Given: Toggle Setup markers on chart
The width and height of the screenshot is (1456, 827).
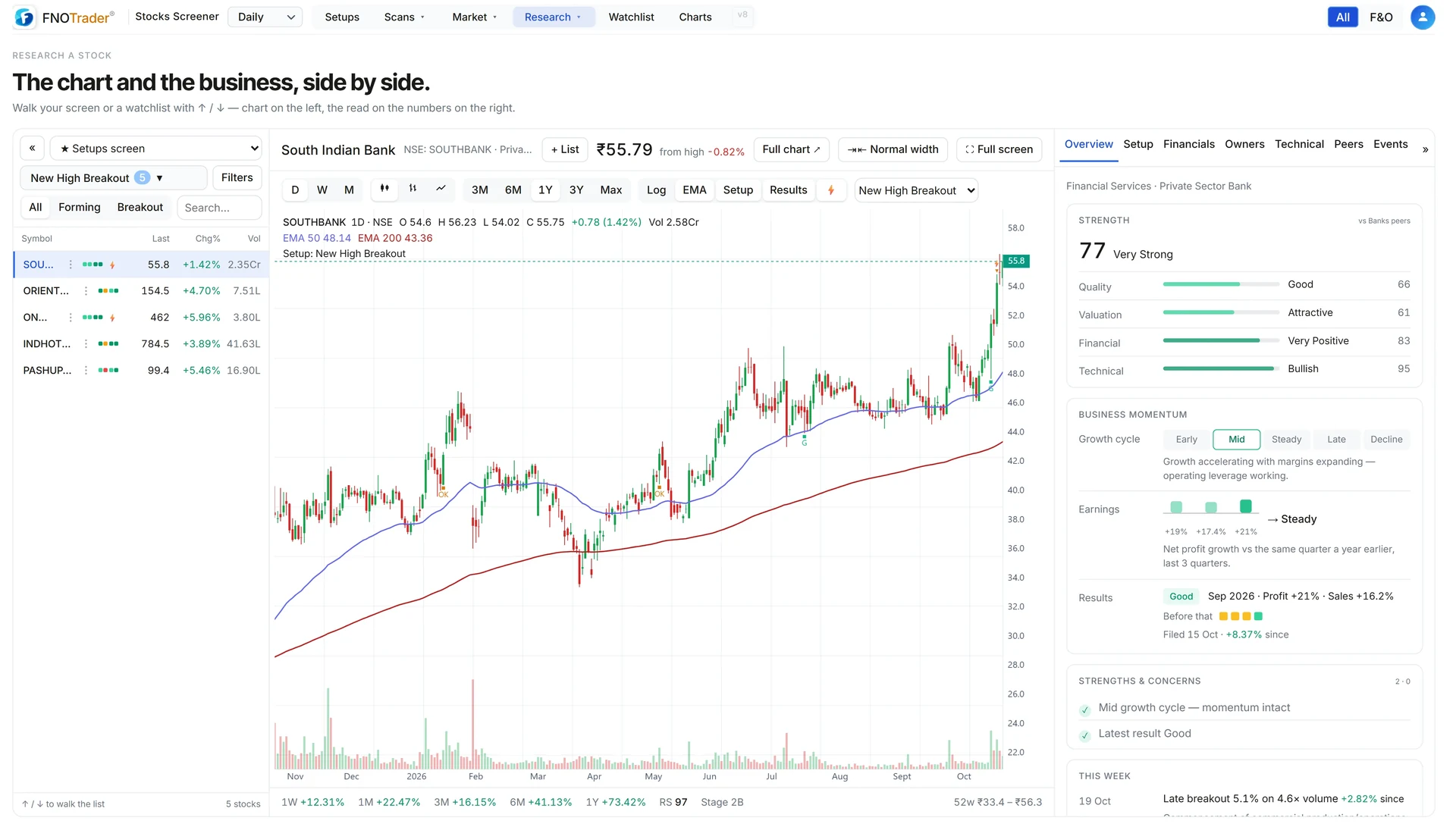Looking at the screenshot, I should tap(738, 190).
